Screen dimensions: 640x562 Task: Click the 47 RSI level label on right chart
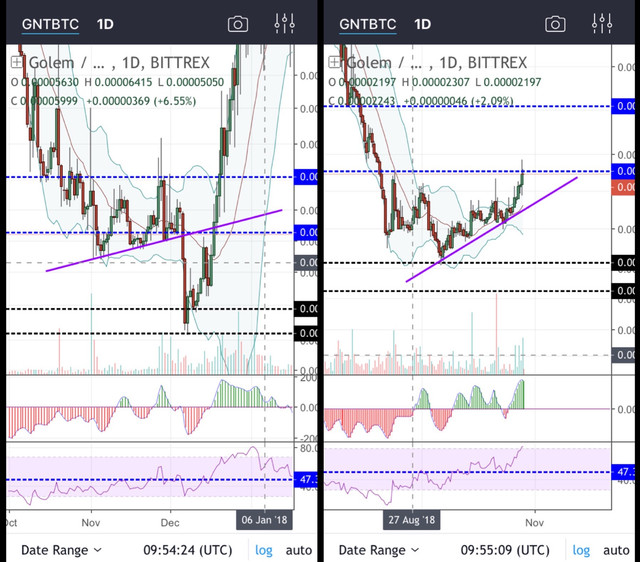pos(623,472)
